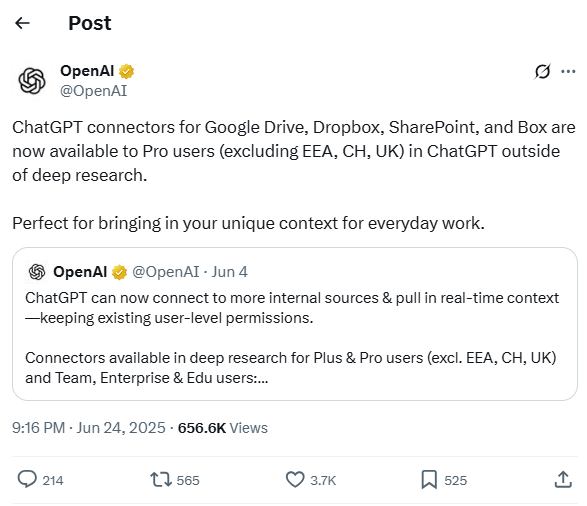Screen dimensions: 587x506
Task: Click the verified badge in the quoted post
Action: click(119, 272)
